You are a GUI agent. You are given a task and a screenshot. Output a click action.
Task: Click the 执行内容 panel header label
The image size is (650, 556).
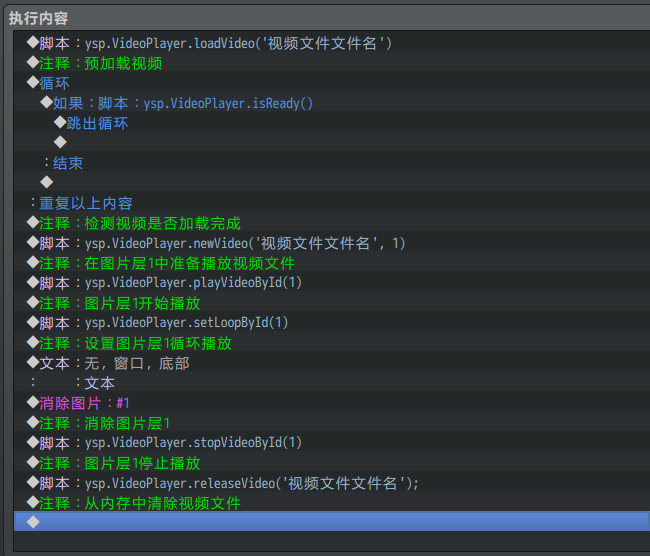[x=38, y=18]
